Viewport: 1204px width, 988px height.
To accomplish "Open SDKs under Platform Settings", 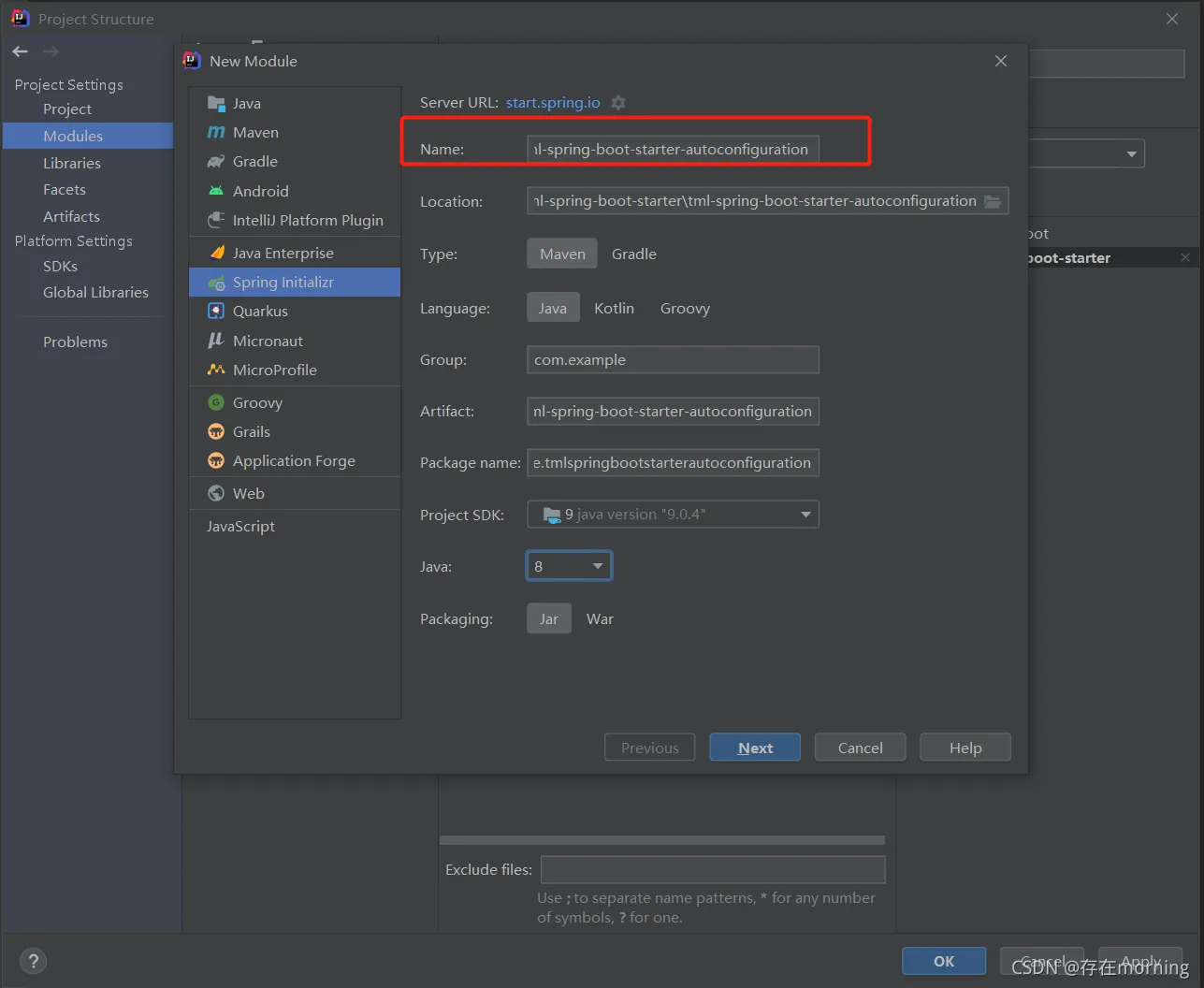I will (60, 266).
